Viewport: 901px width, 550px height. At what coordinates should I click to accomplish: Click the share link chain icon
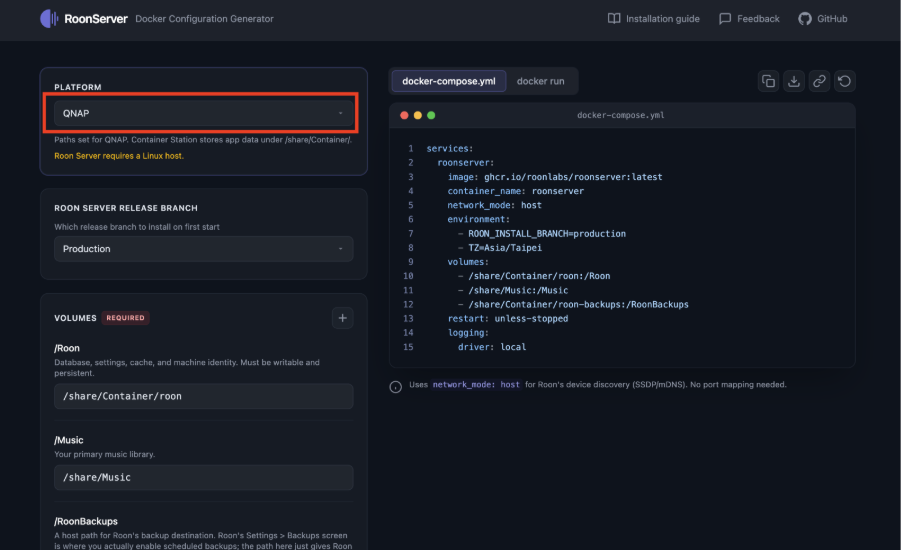[x=819, y=81]
